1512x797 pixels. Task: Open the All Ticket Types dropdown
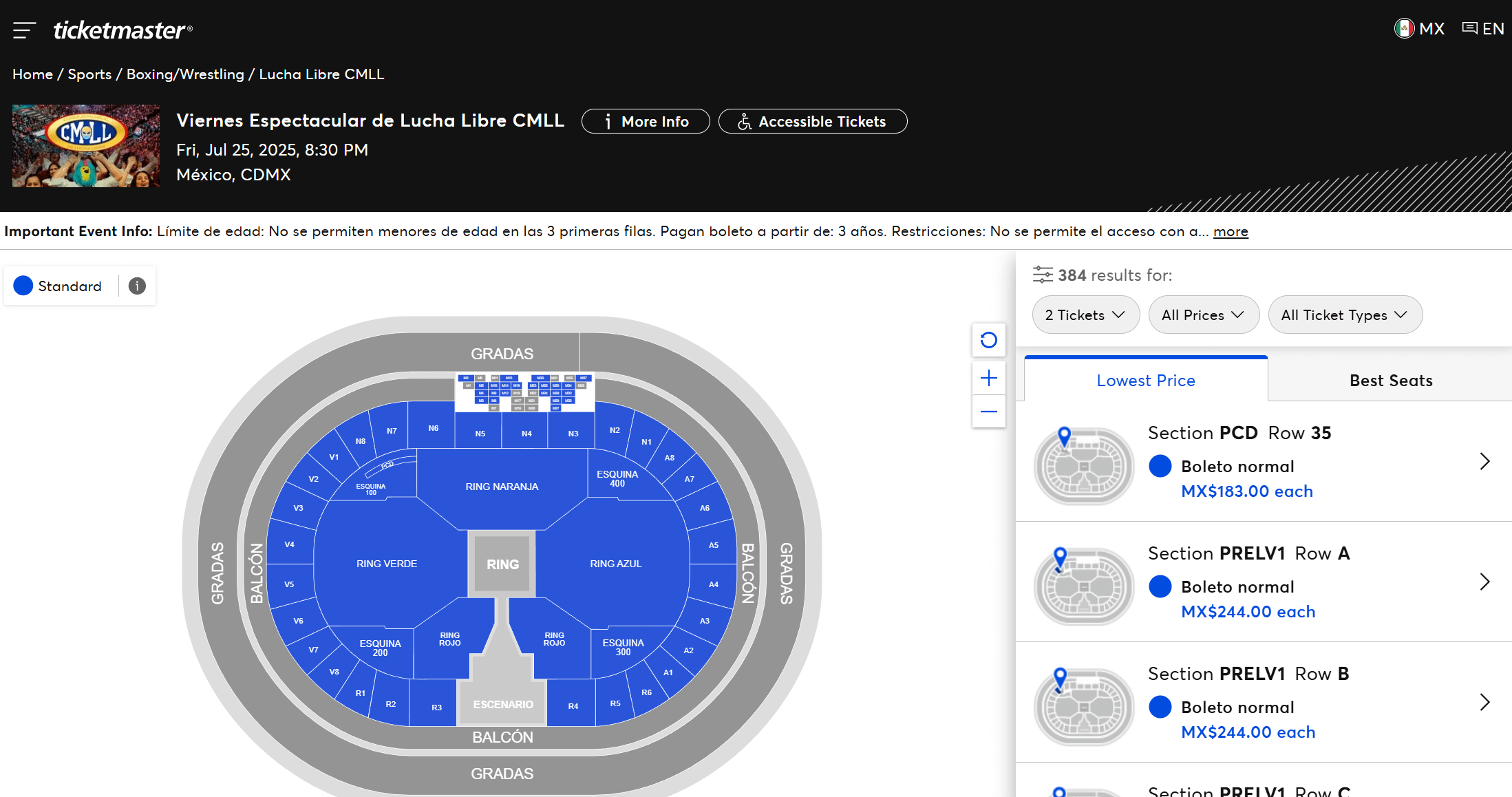(x=1345, y=315)
